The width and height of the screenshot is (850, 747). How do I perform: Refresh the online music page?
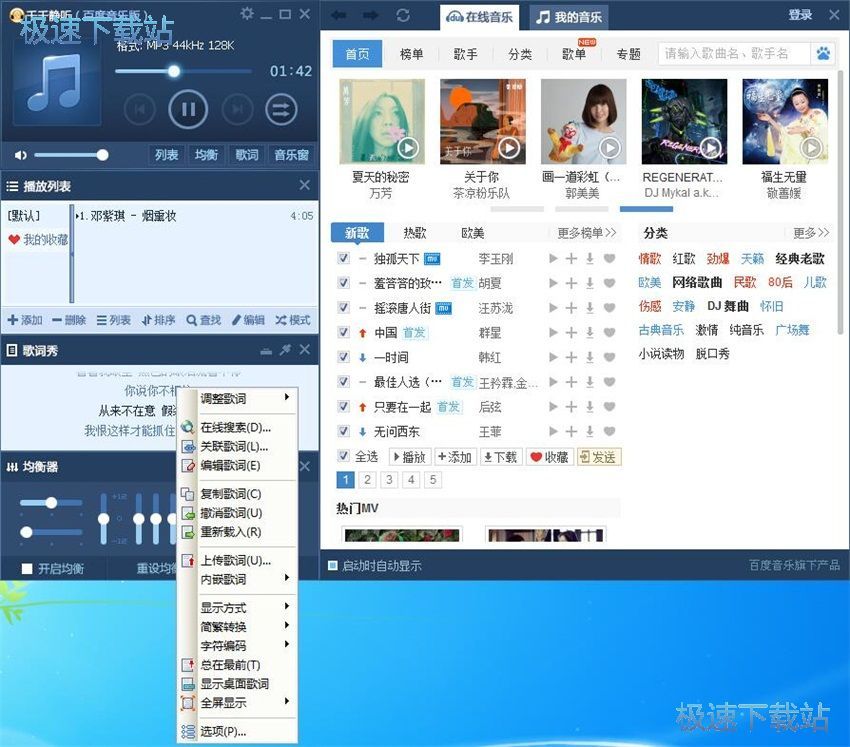pyautogui.click(x=403, y=15)
